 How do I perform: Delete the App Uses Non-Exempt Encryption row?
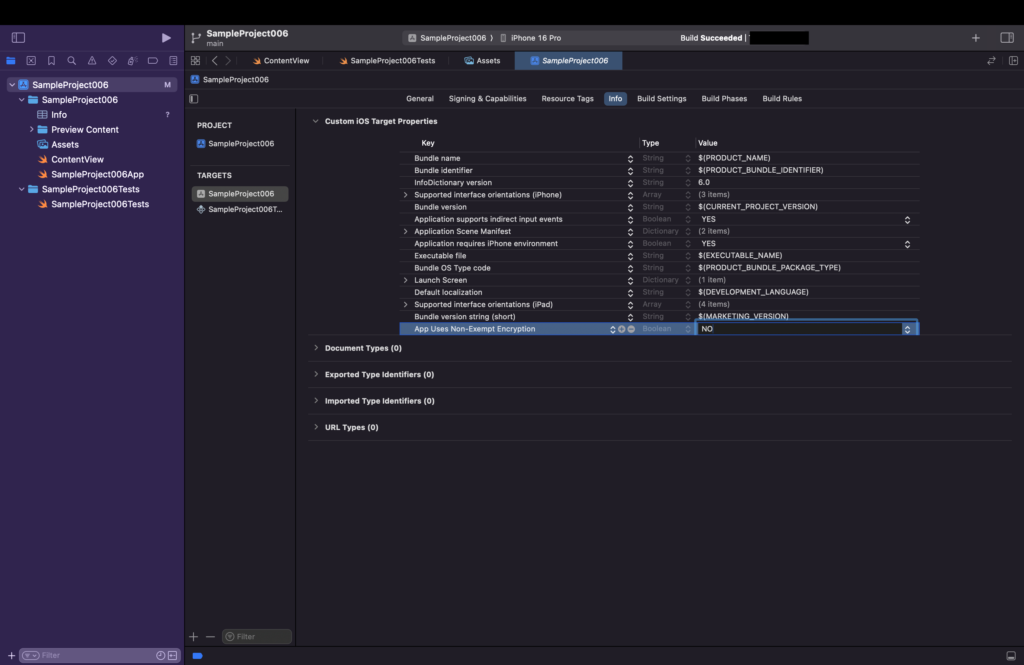[x=631, y=329]
